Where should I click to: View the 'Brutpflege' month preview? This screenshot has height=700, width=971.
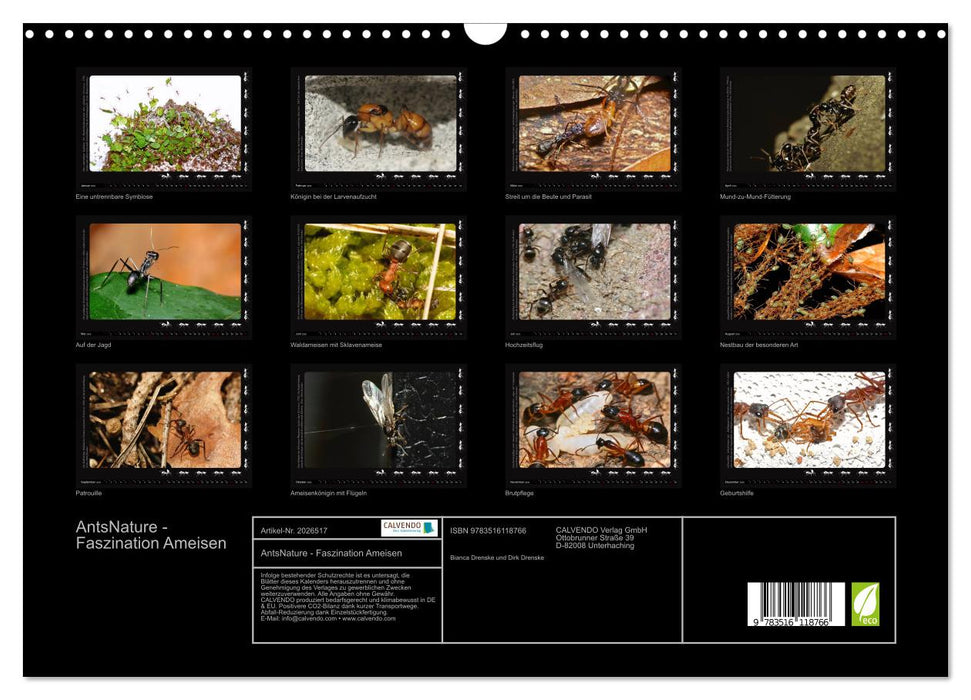[x=595, y=425]
